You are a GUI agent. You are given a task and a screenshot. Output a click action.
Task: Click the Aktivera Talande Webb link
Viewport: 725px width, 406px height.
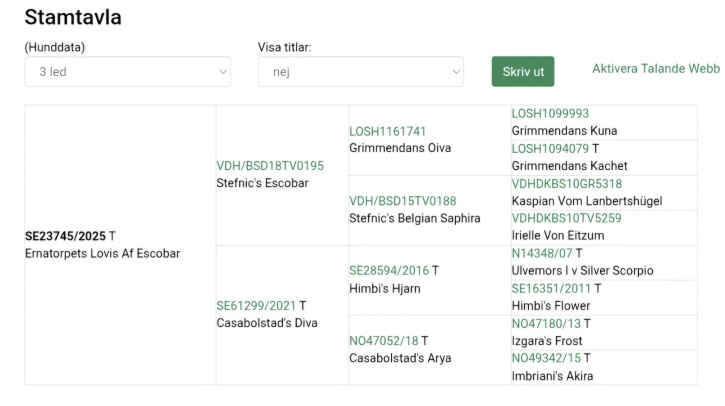655,69
